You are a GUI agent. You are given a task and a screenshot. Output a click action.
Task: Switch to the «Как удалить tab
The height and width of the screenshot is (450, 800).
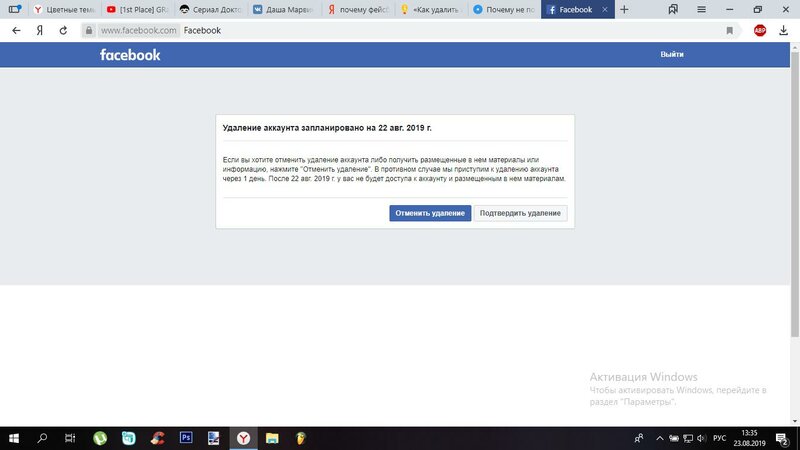(431, 9)
